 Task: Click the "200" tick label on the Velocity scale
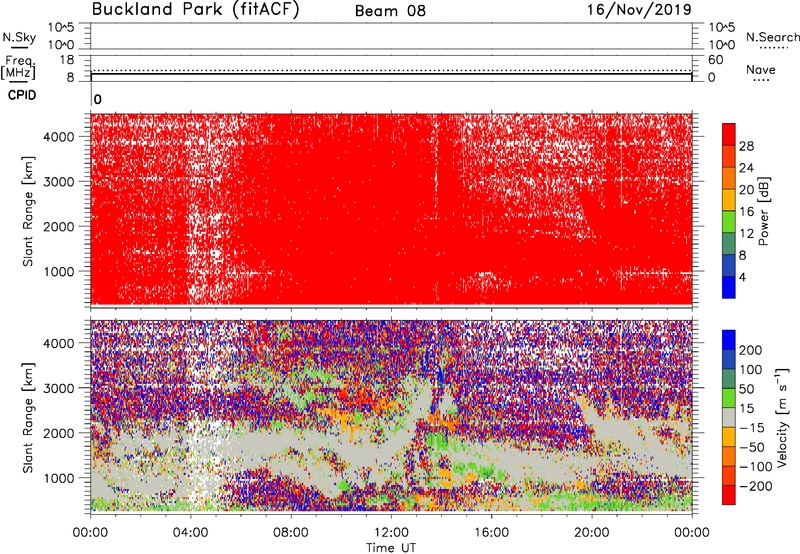pos(751,350)
